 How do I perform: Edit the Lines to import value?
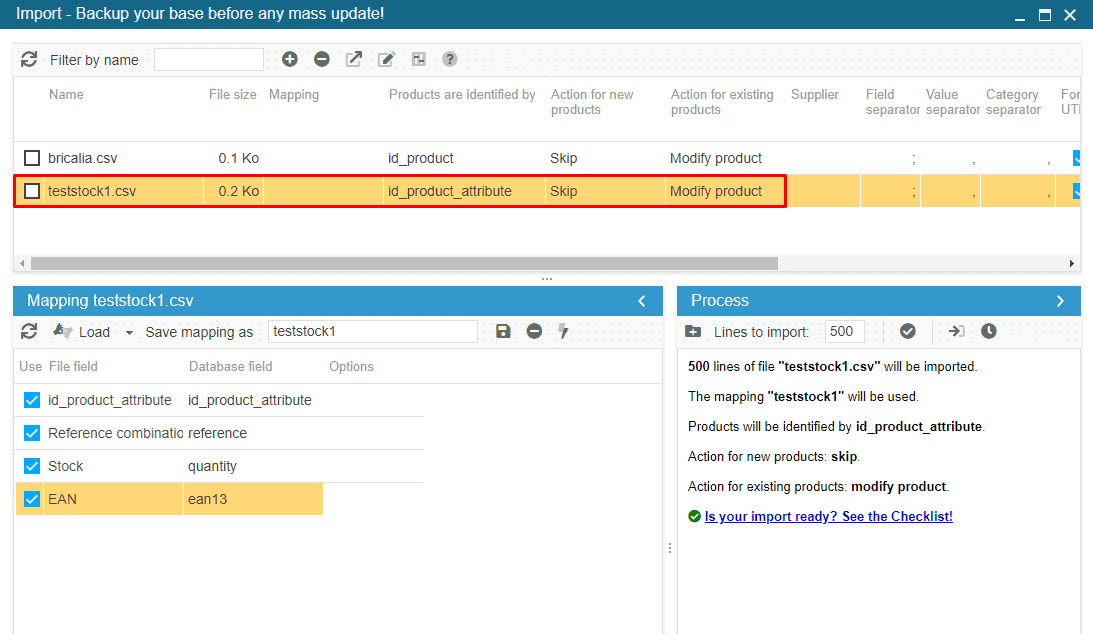click(845, 332)
